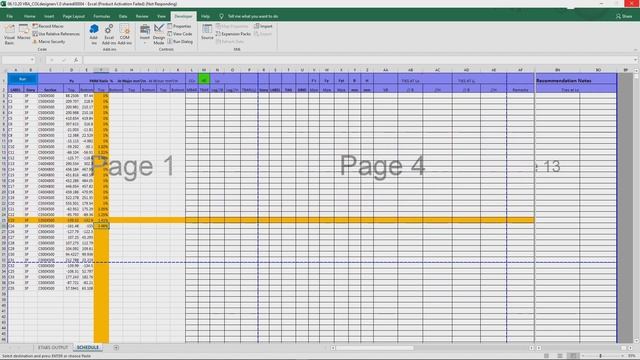Open Excel Add-ins manager

pyautogui.click(x=109, y=34)
